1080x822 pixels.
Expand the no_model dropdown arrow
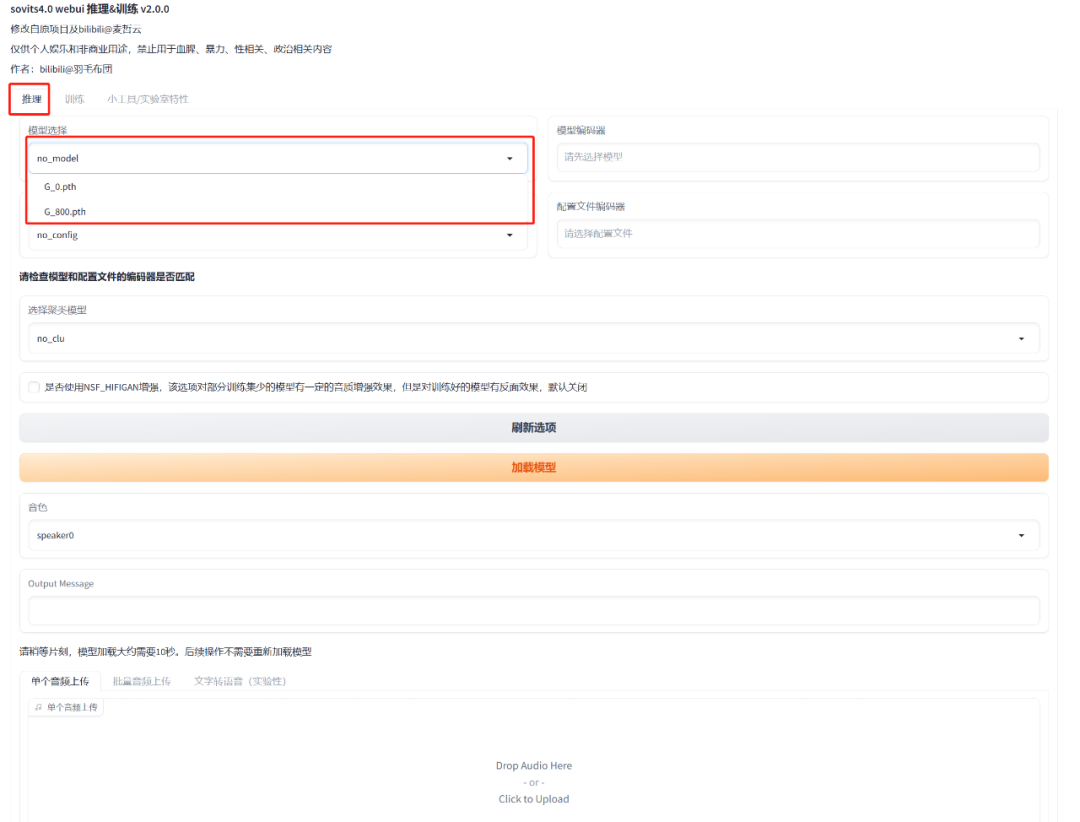(510, 158)
